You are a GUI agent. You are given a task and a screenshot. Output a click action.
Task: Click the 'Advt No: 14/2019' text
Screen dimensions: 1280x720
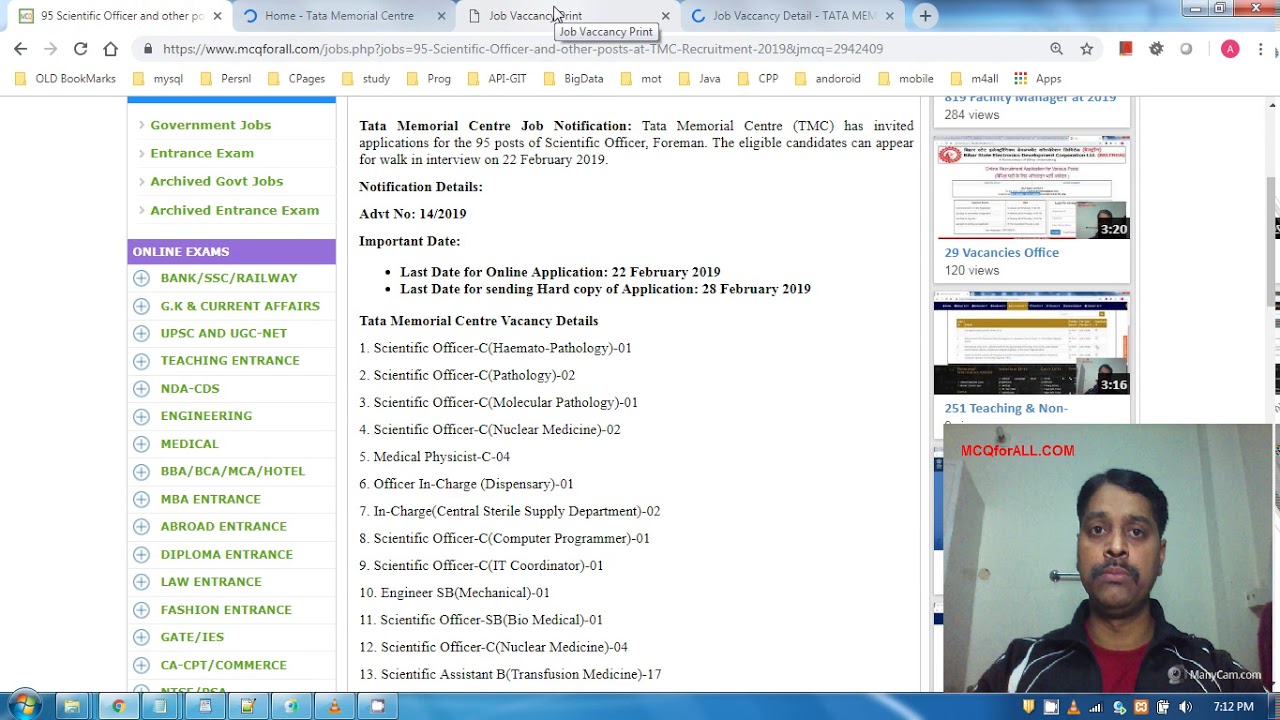pos(413,214)
